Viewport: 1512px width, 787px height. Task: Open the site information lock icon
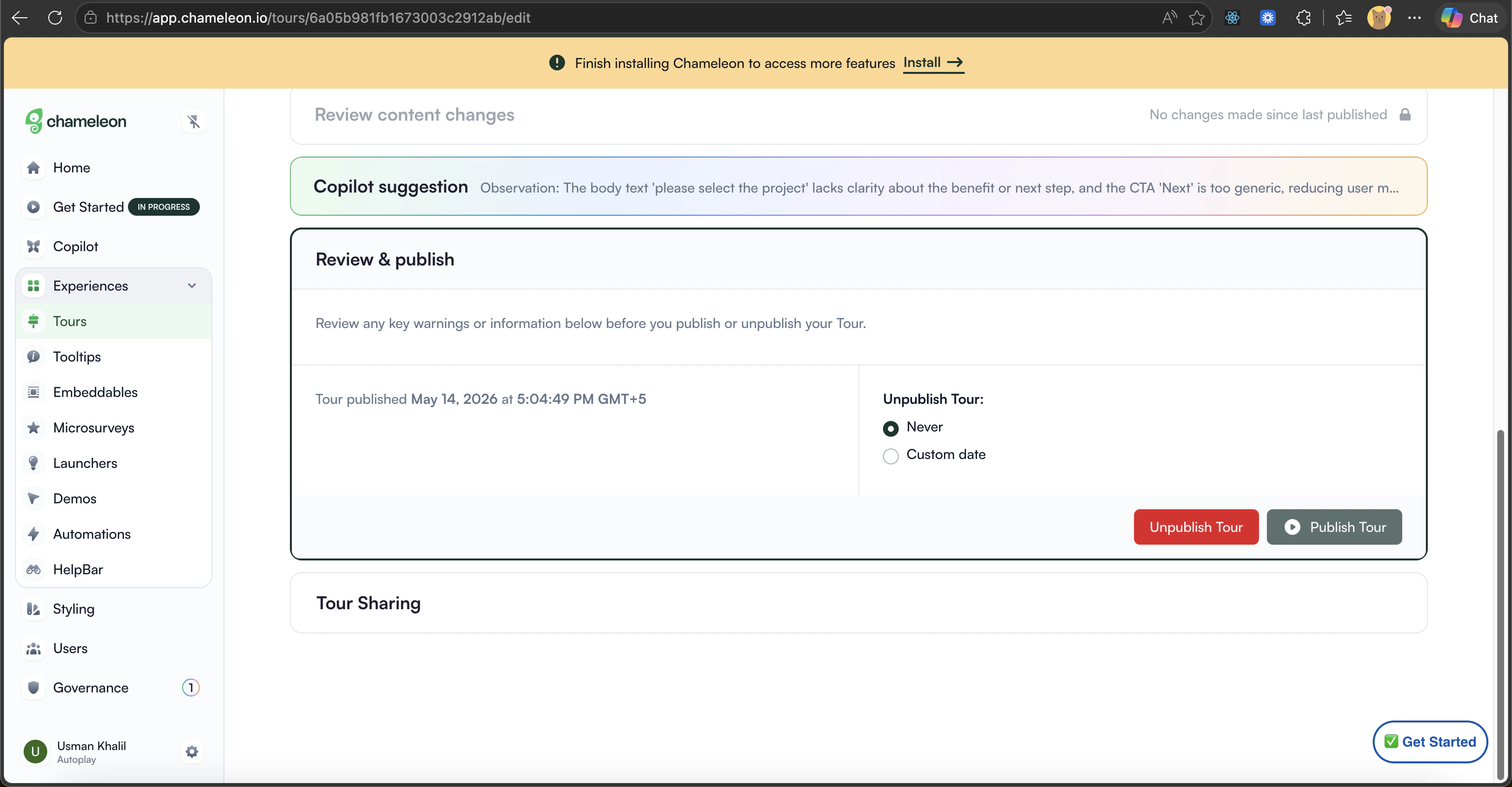click(x=91, y=18)
